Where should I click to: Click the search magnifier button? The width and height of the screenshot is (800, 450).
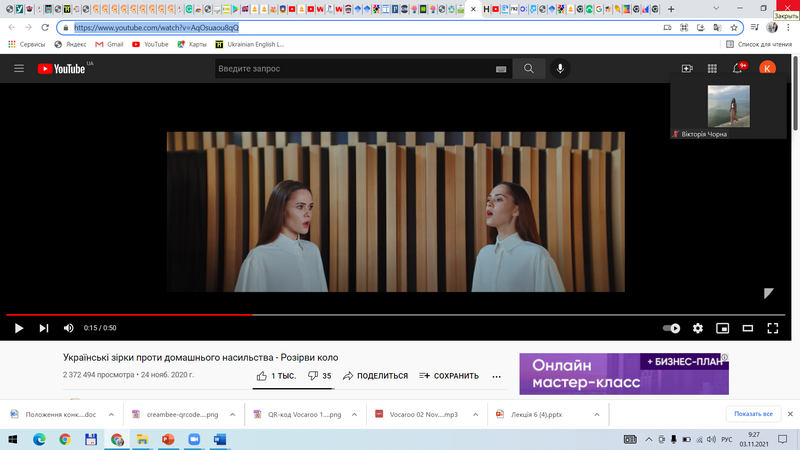click(x=529, y=68)
